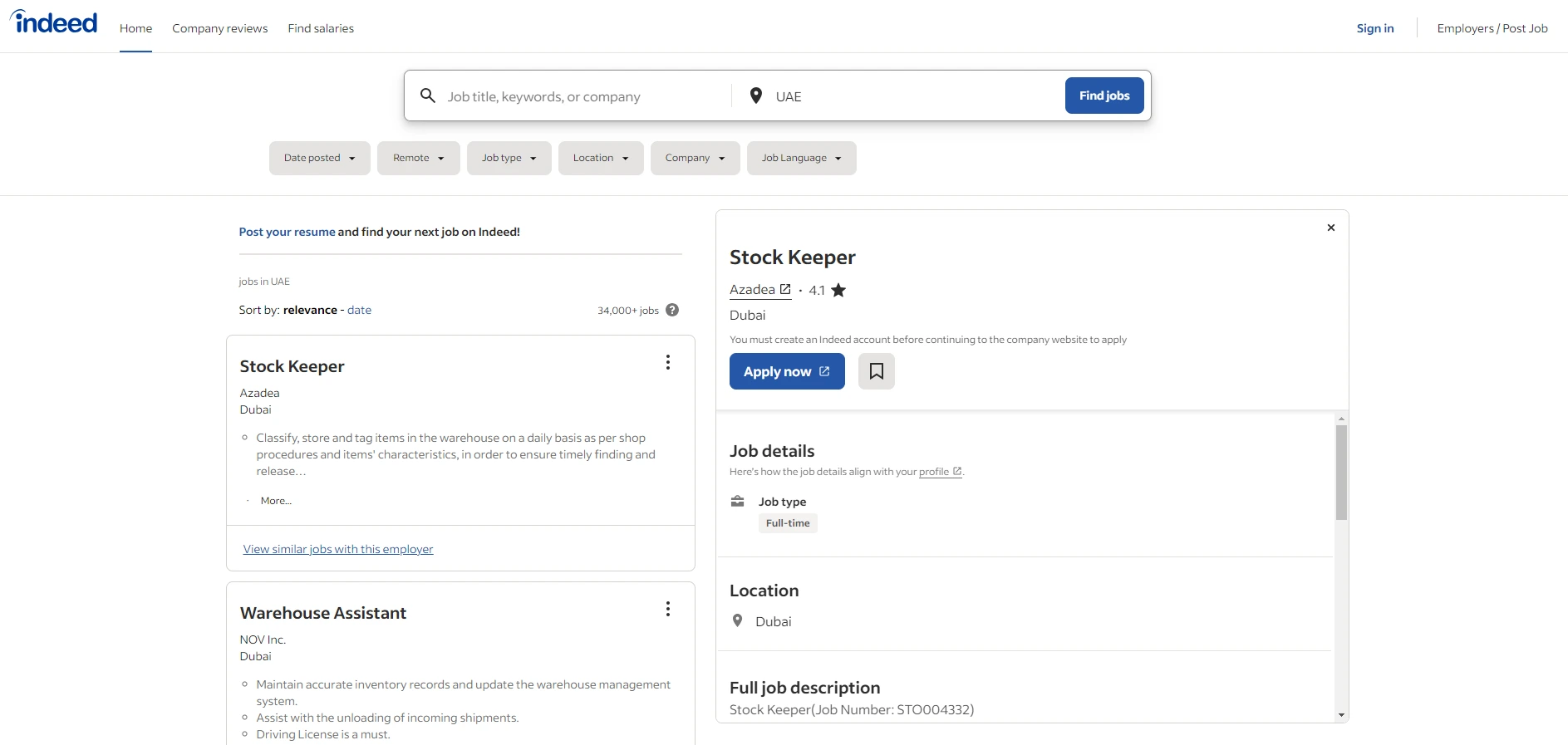This screenshot has height=745, width=1568.
Task: Click the Post your resume link
Action: 287,232
